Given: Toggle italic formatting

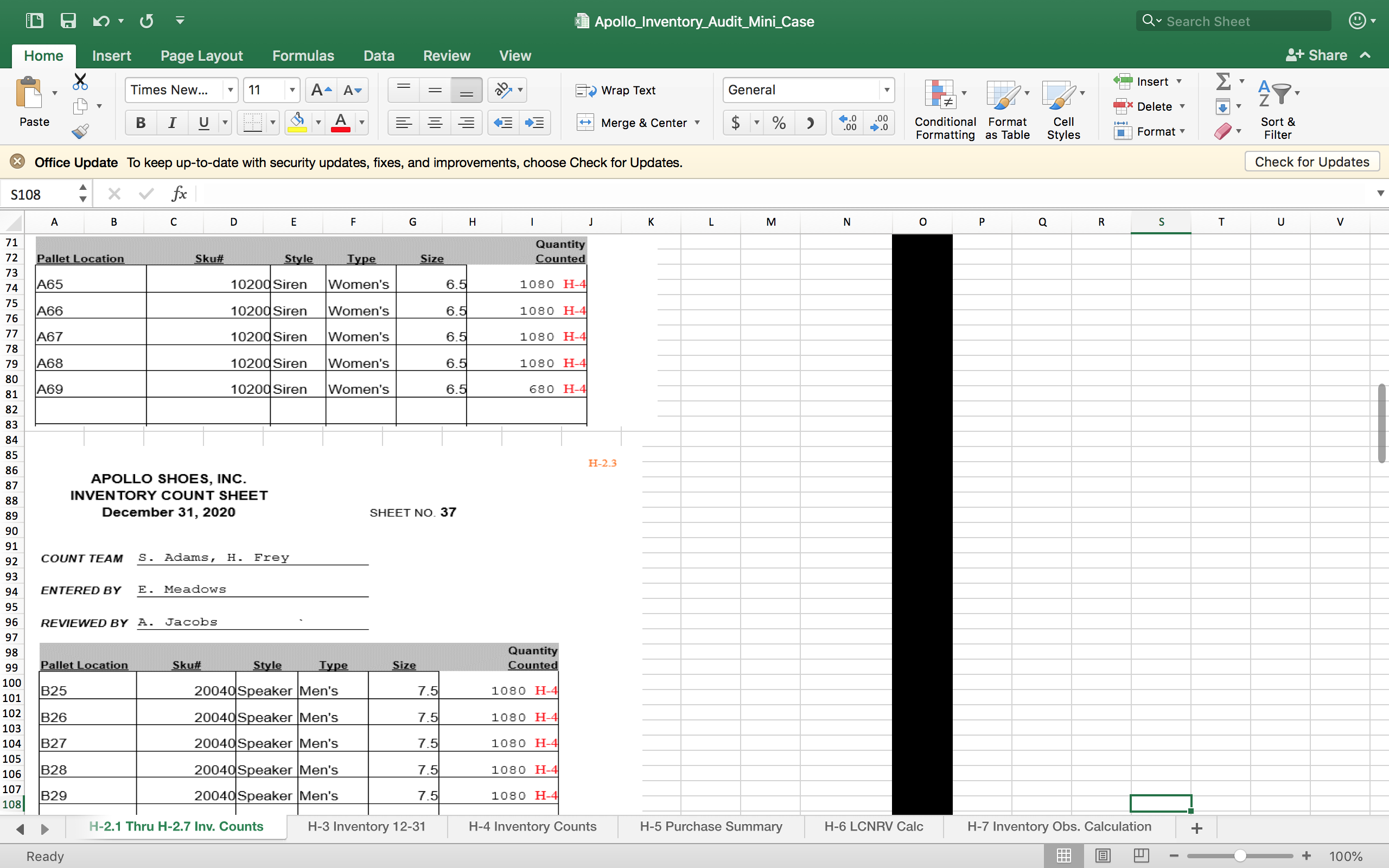Looking at the screenshot, I should click(x=171, y=123).
